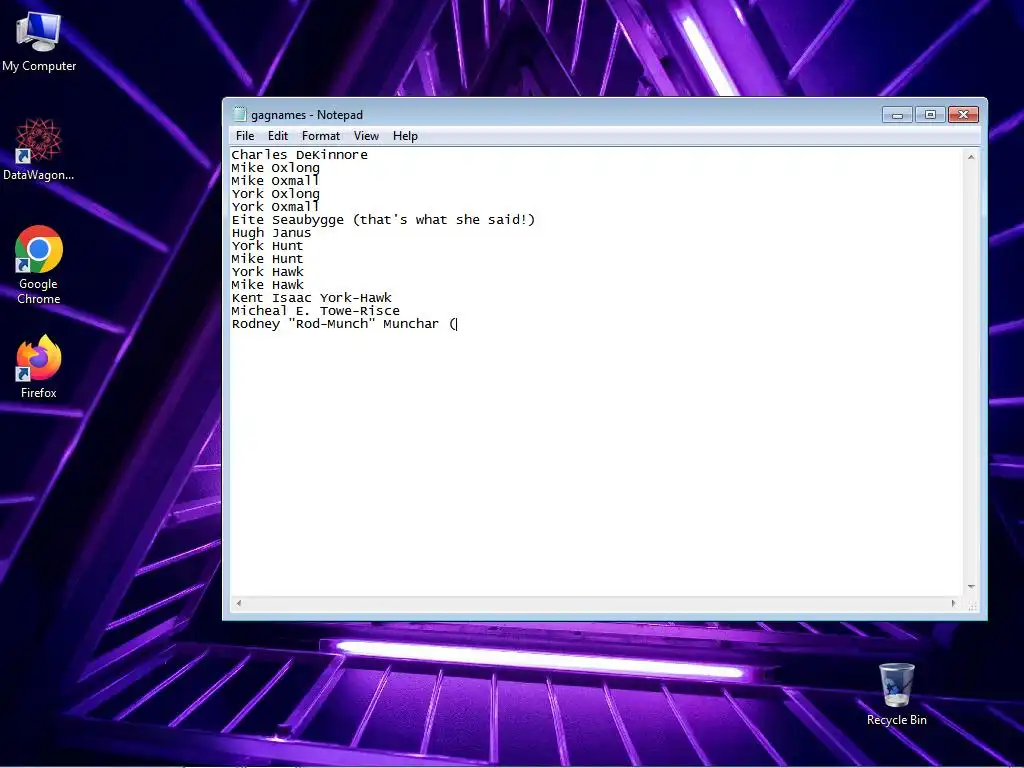This screenshot has width=1024, height=768.
Task: Click the "Charles DeKinnore" line
Action: click(299, 155)
